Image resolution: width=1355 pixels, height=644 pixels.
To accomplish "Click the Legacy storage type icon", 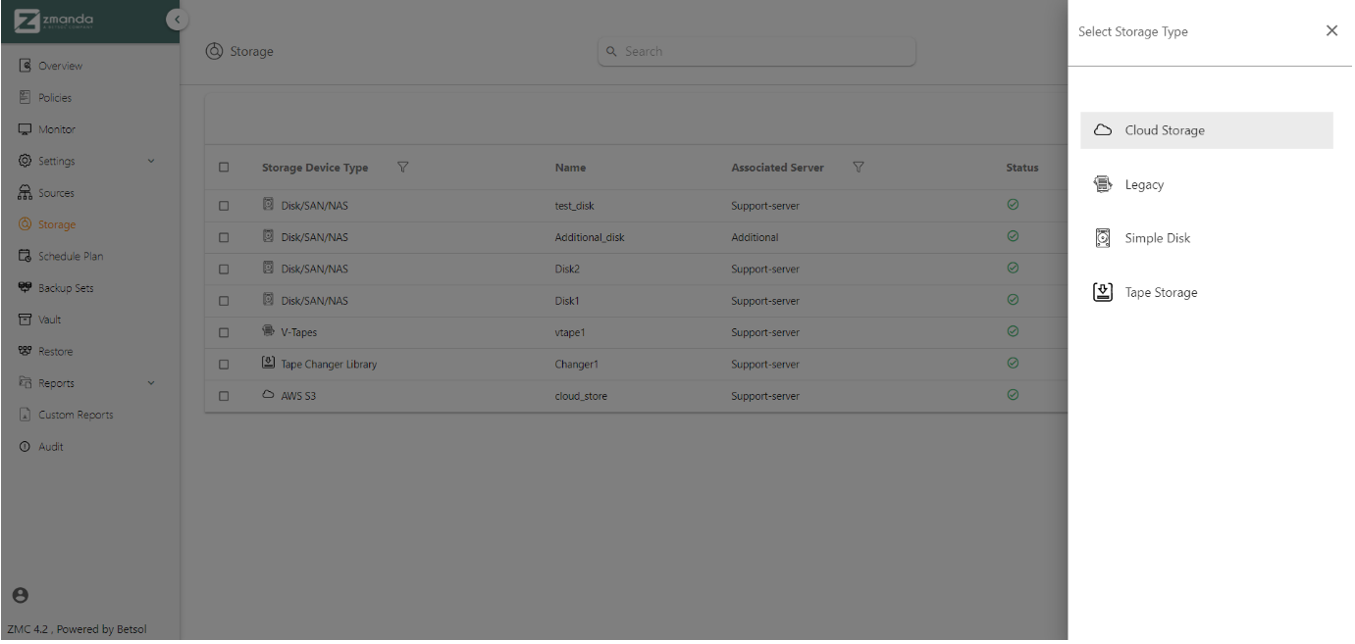I will 1102,185.
